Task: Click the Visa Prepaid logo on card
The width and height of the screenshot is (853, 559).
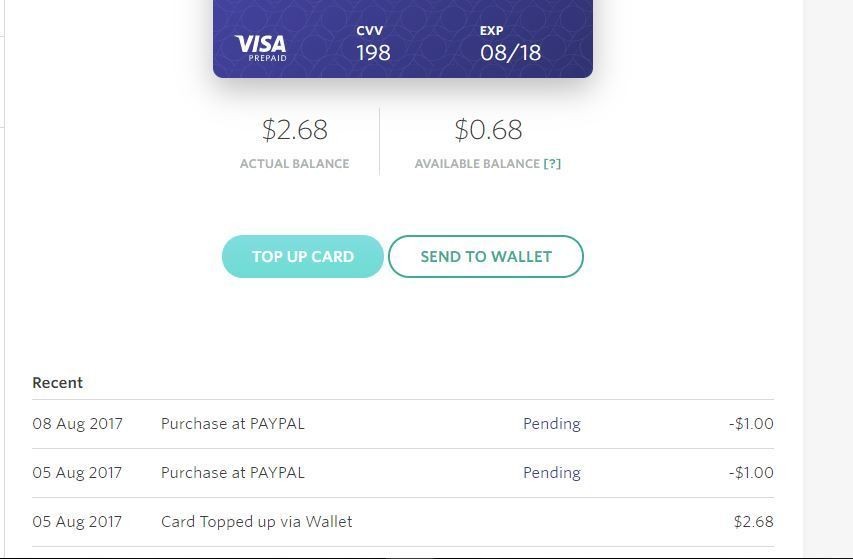Action: tap(261, 46)
